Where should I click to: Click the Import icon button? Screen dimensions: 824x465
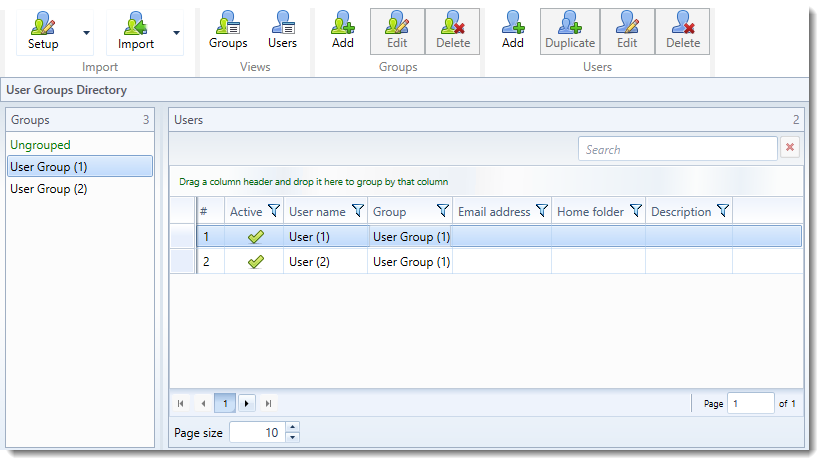pos(136,23)
